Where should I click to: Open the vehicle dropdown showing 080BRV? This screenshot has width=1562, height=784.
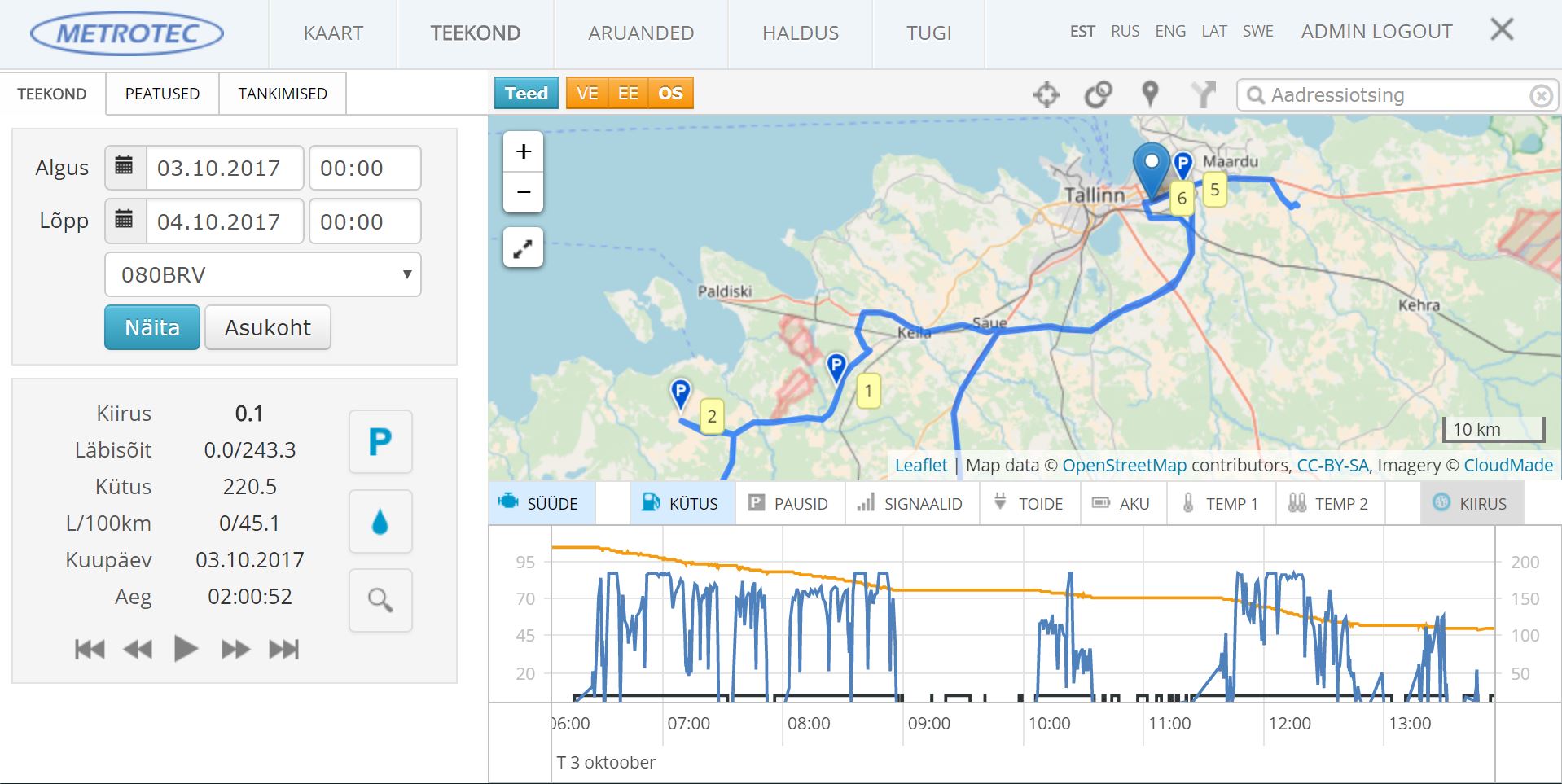point(262,275)
